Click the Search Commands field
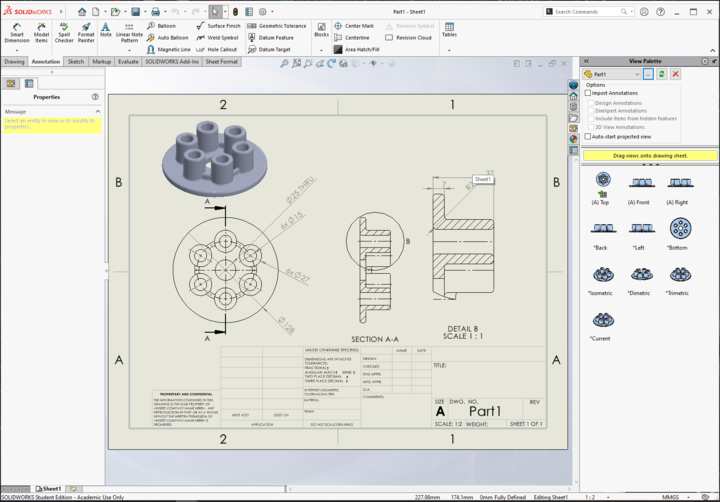 [589, 11]
